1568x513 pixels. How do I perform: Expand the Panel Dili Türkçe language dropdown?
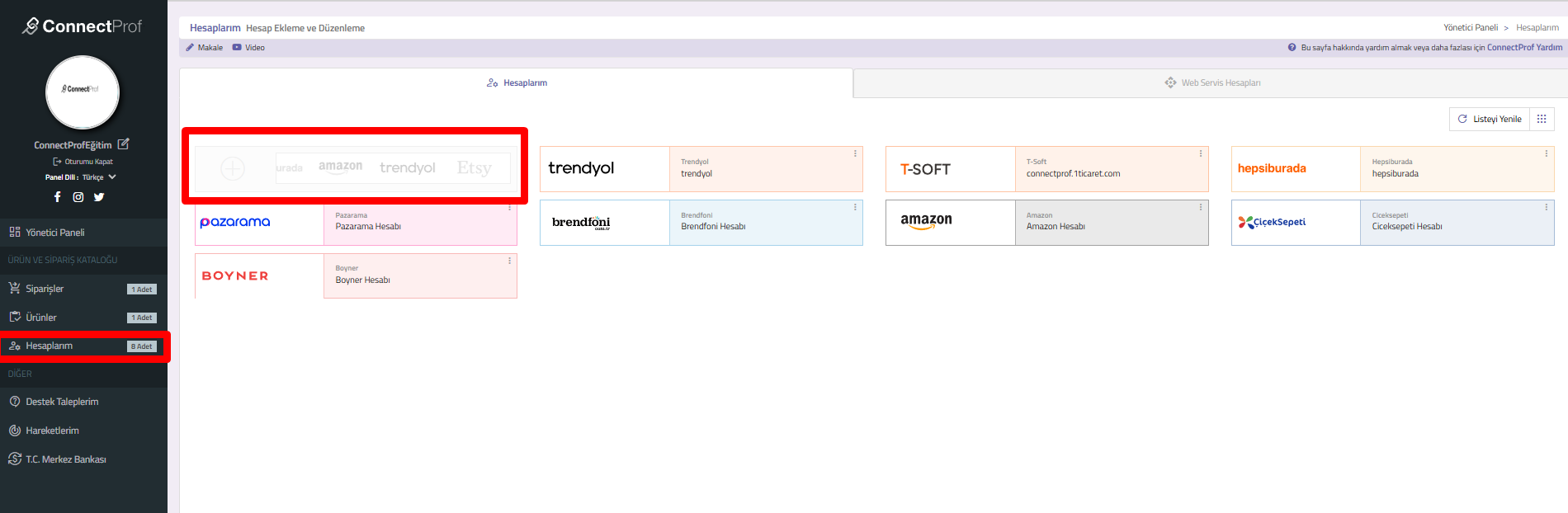[x=81, y=177]
